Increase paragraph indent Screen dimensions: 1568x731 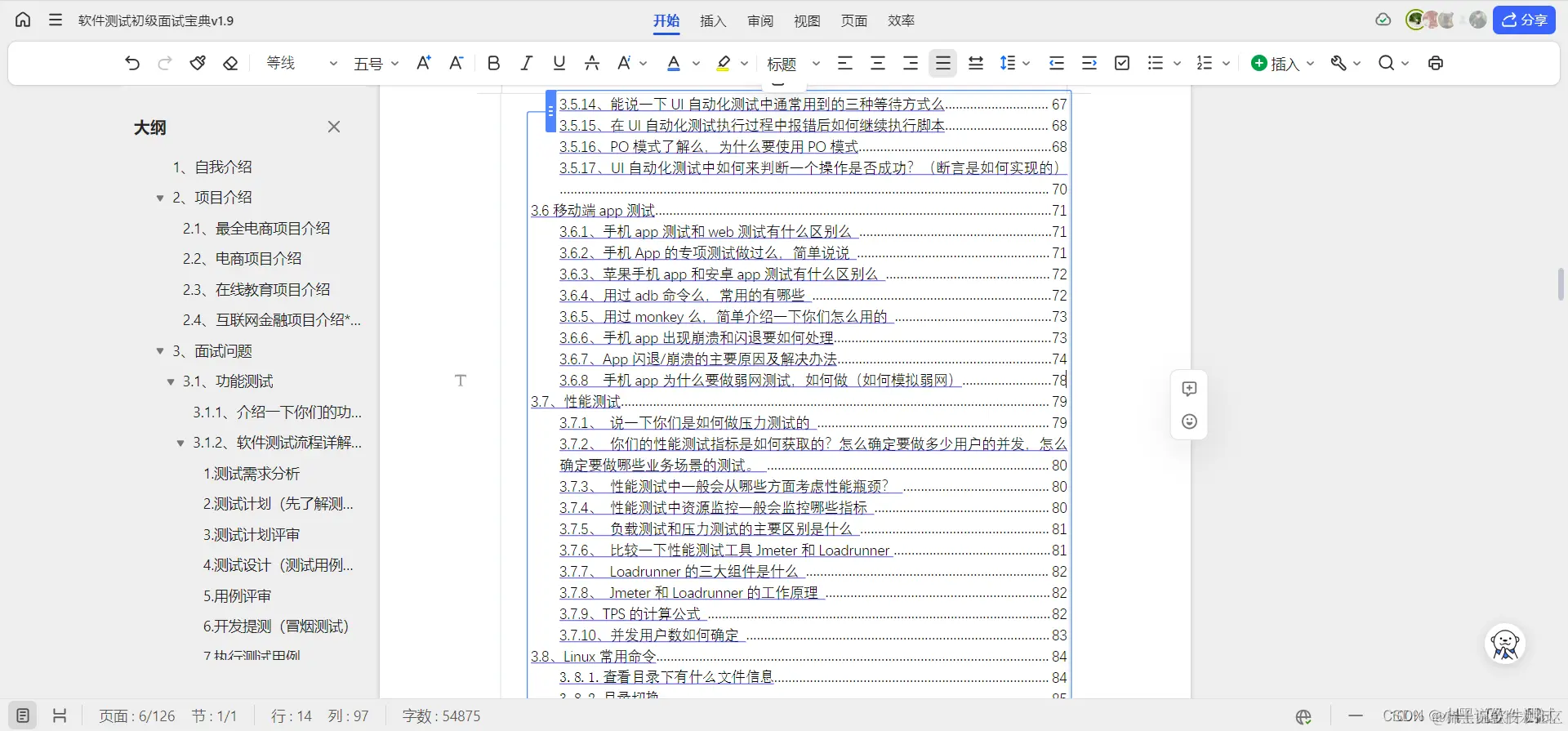click(x=1089, y=63)
